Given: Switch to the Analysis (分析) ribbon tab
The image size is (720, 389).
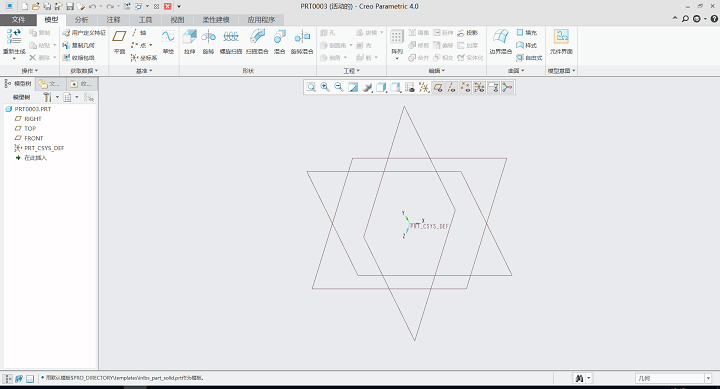Looking at the screenshot, I should [x=81, y=20].
